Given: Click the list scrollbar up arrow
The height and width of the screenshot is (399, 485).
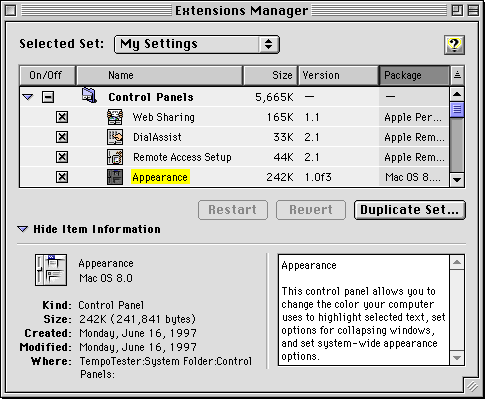Looking at the screenshot, I should click(x=457, y=94).
